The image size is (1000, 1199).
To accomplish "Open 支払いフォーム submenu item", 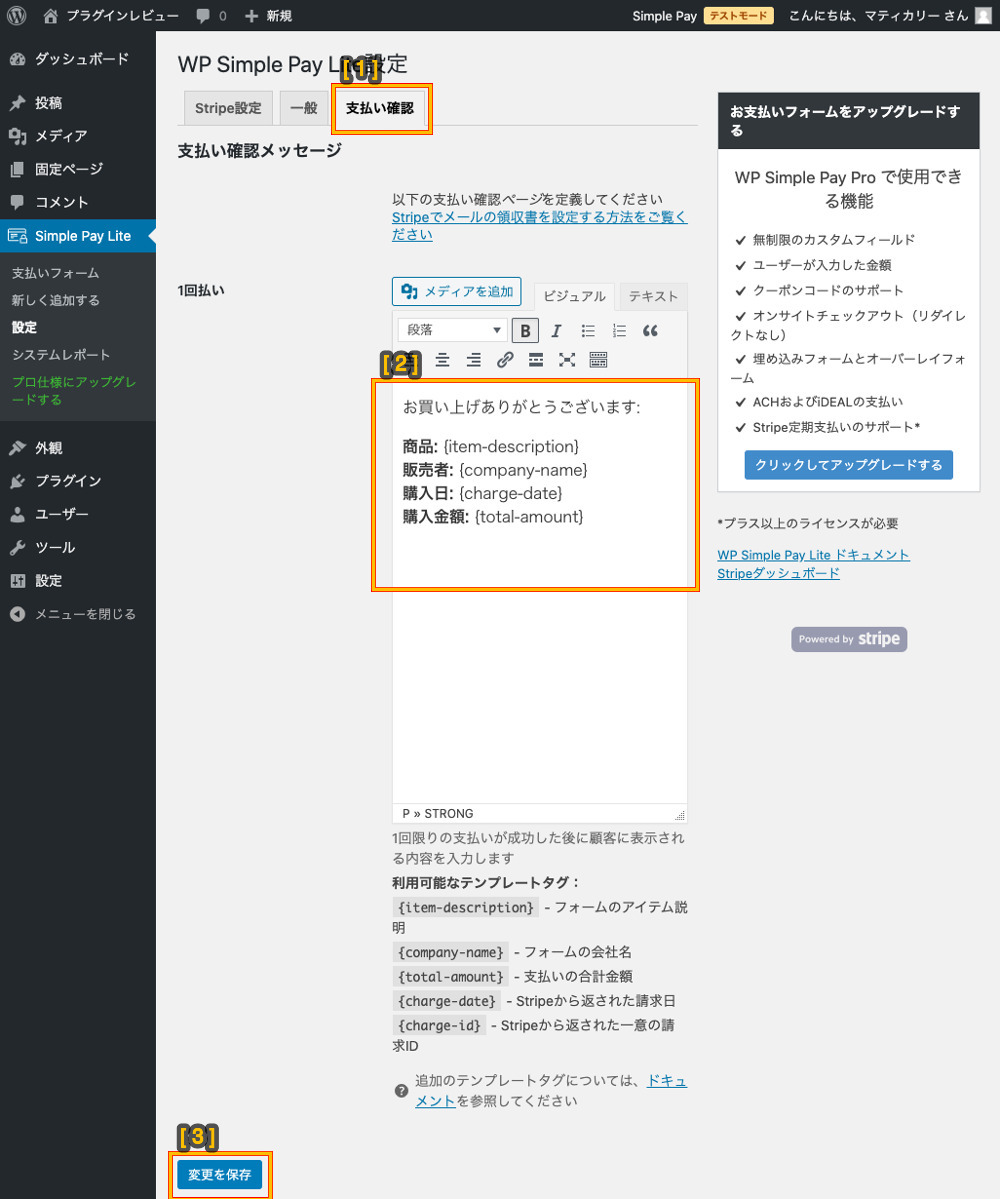I will pyautogui.click(x=55, y=273).
